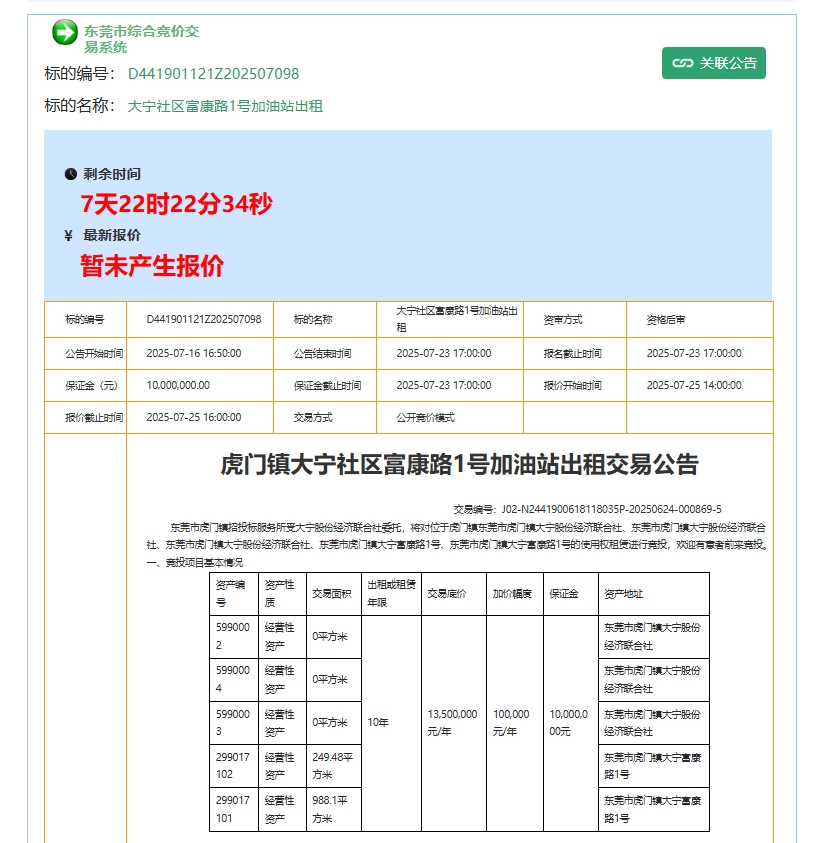Click the 公开竞价模式 cell
Viewport: 826px width, 843px height.
450,418
